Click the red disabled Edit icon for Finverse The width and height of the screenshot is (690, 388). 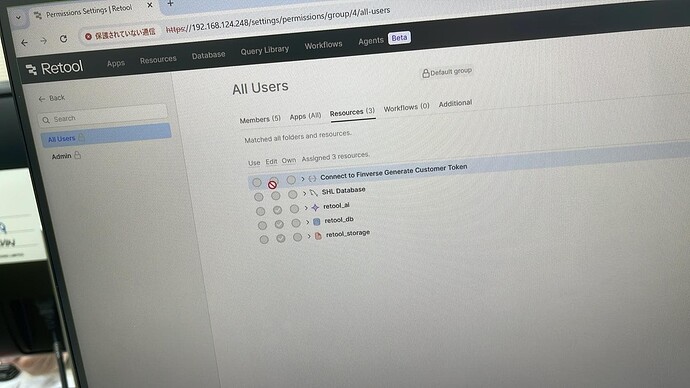click(273, 184)
